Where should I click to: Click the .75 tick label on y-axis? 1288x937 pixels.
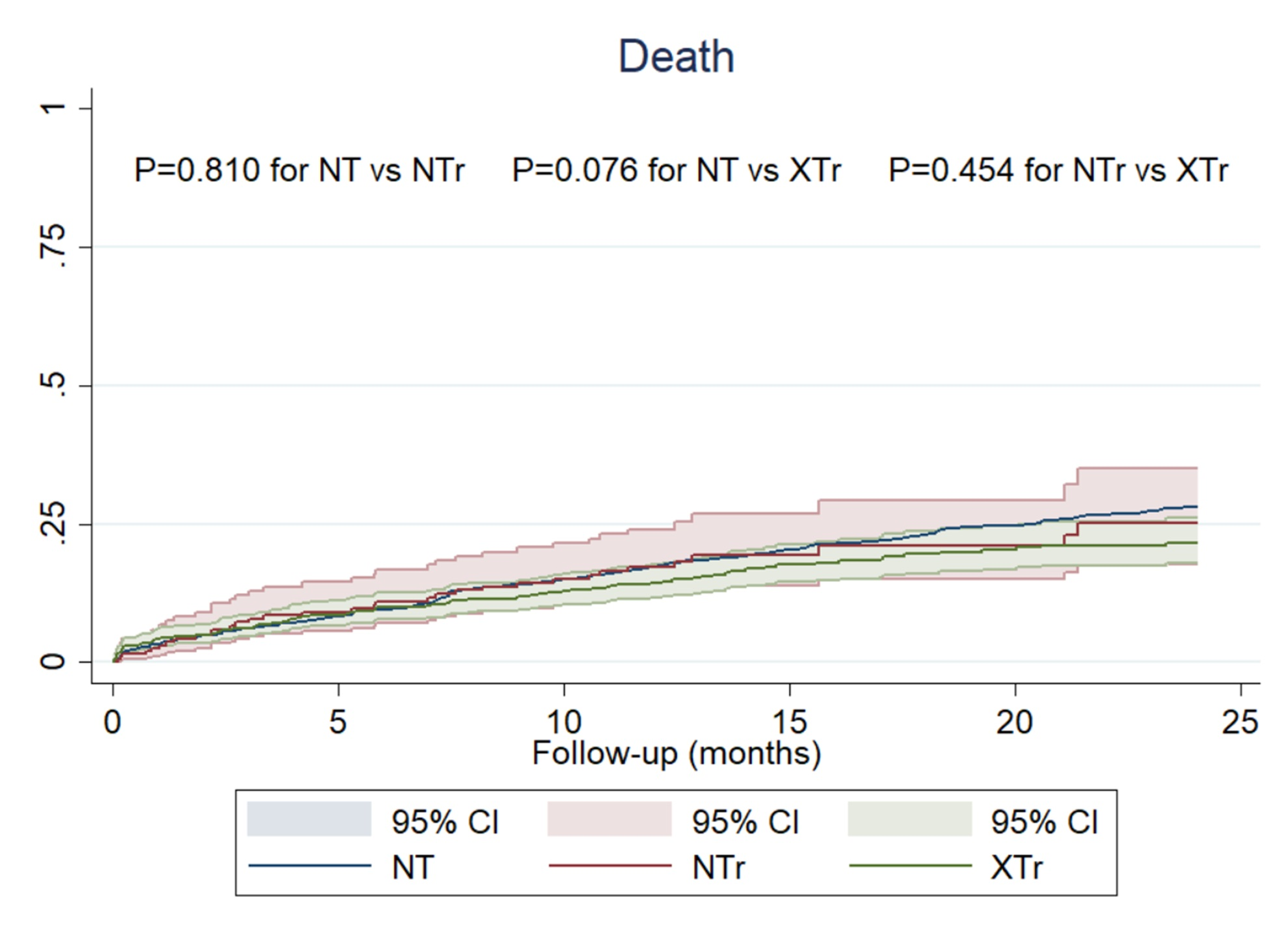point(53,246)
